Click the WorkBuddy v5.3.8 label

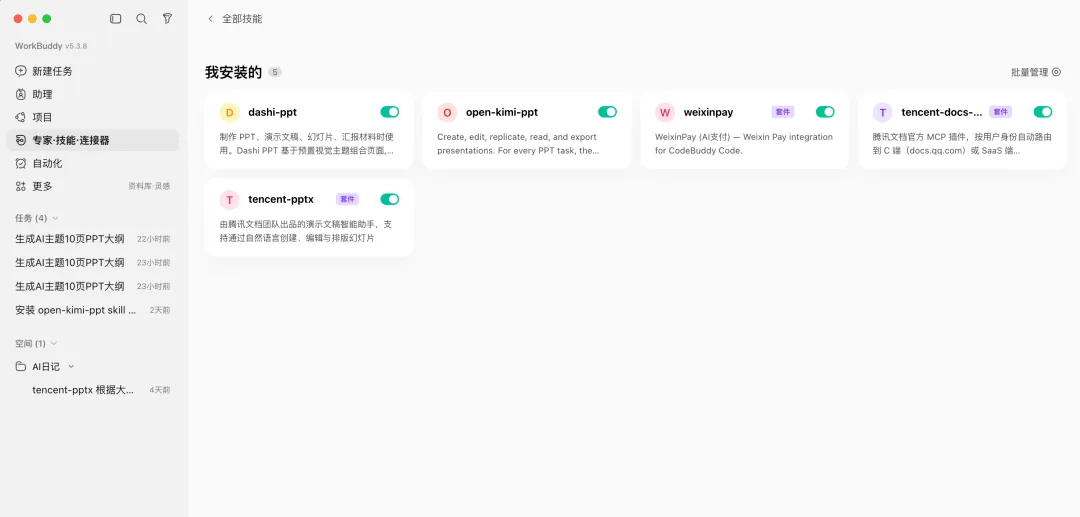[51, 46]
